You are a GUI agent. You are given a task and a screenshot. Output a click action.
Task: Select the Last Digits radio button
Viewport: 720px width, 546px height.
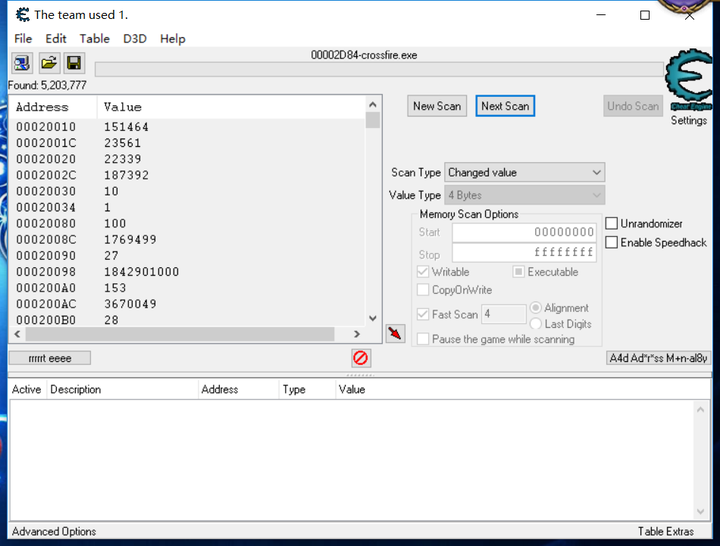tap(535, 324)
